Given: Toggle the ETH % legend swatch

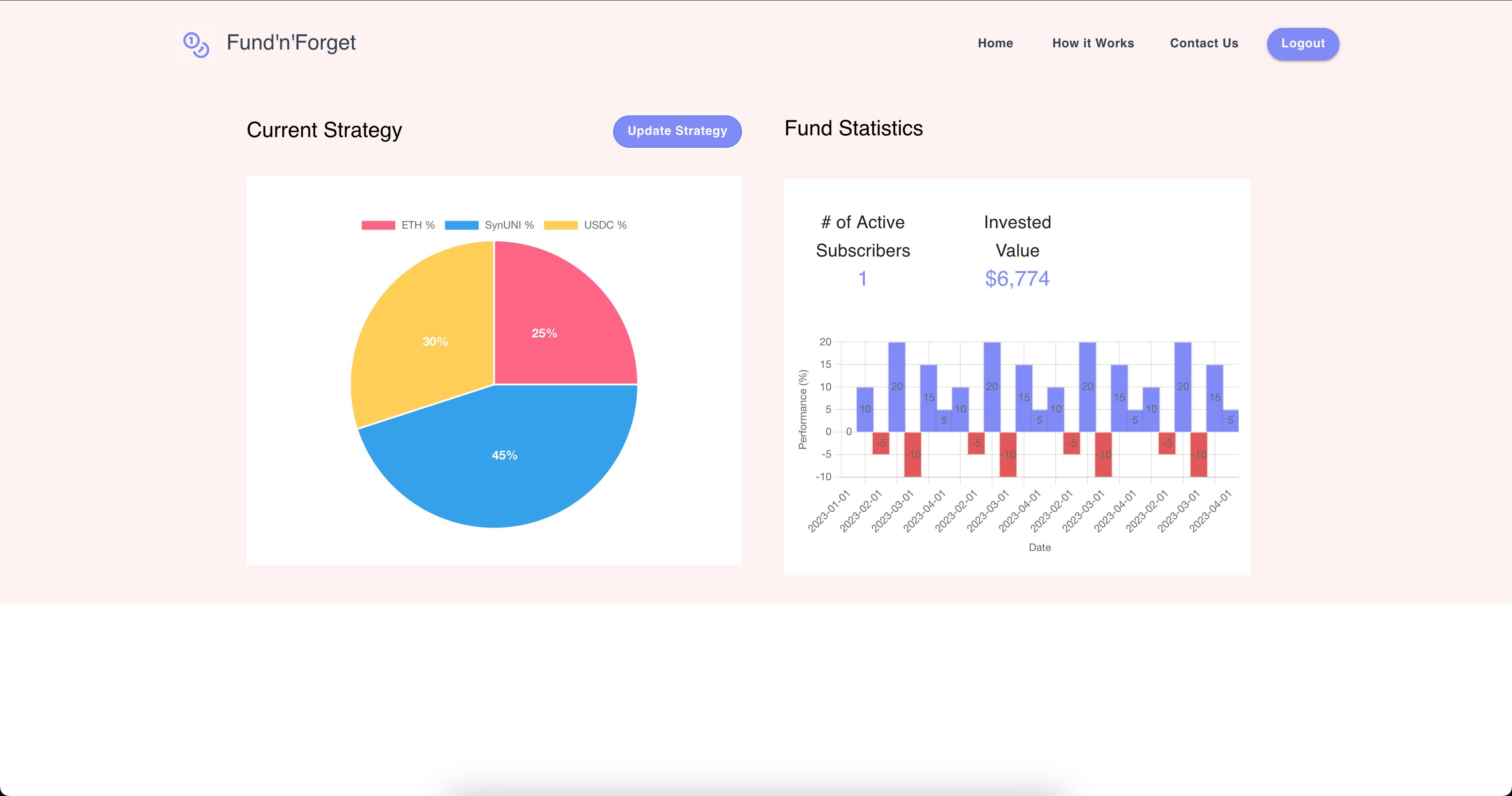Looking at the screenshot, I should click(x=378, y=226).
